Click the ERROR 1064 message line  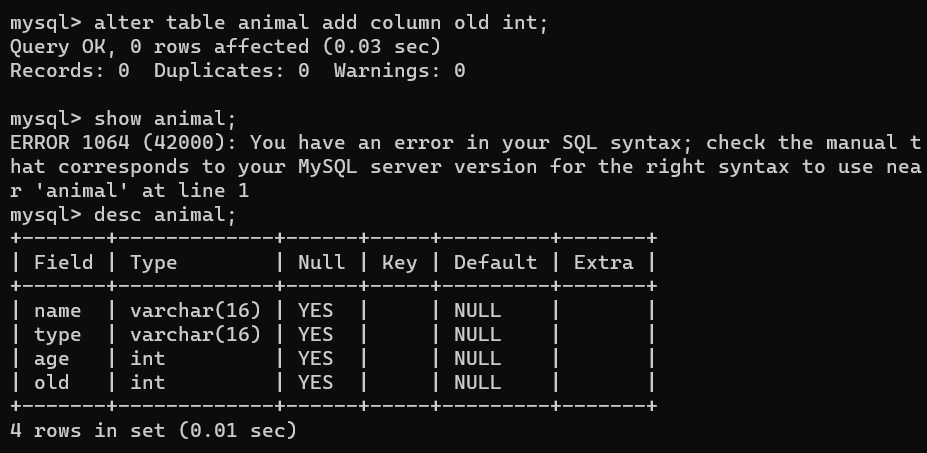(465, 143)
